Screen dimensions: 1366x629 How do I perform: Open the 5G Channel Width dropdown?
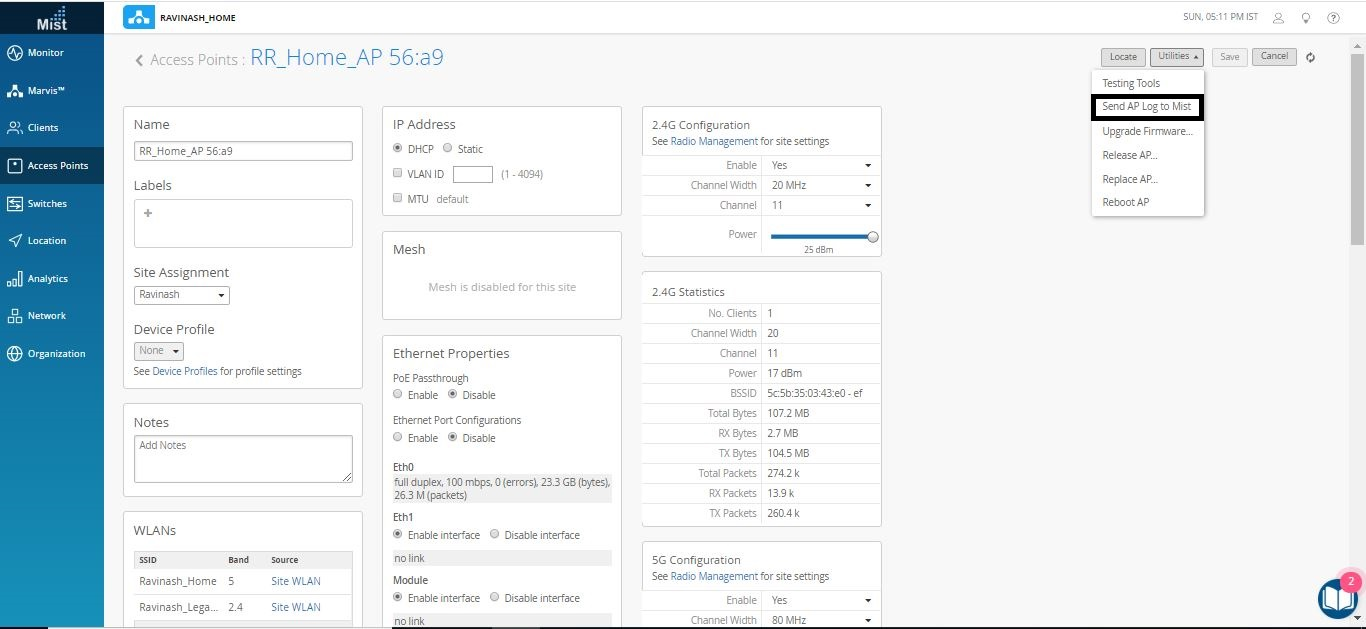tap(821, 620)
